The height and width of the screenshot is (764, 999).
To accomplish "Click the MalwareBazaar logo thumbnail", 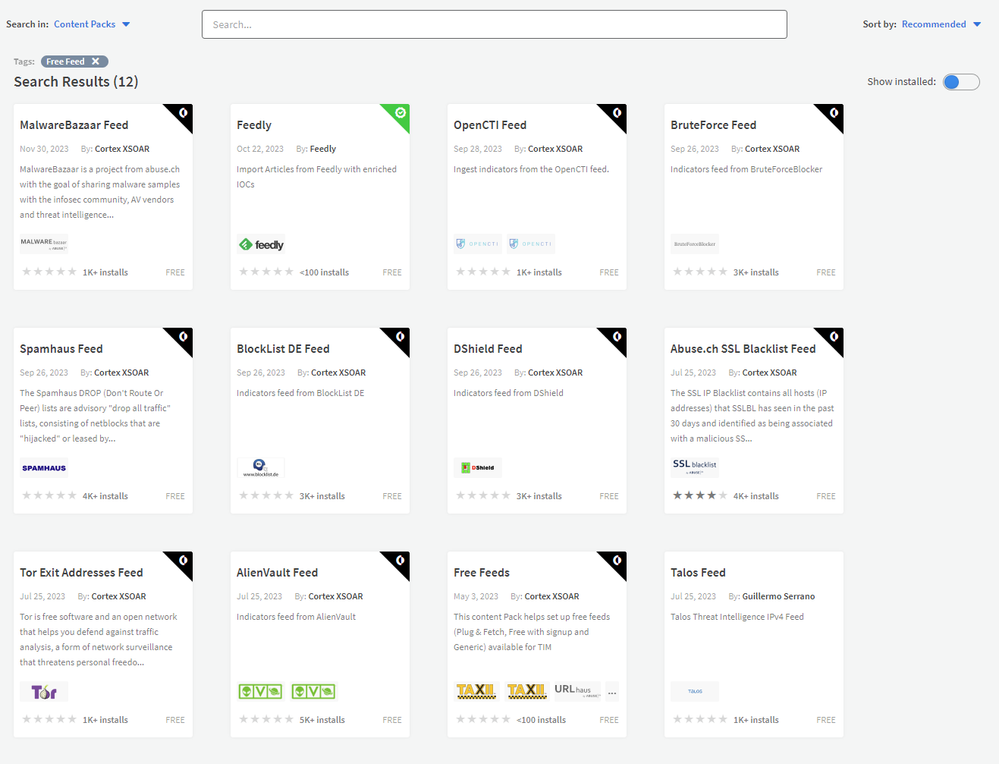I will click(x=43, y=243).
